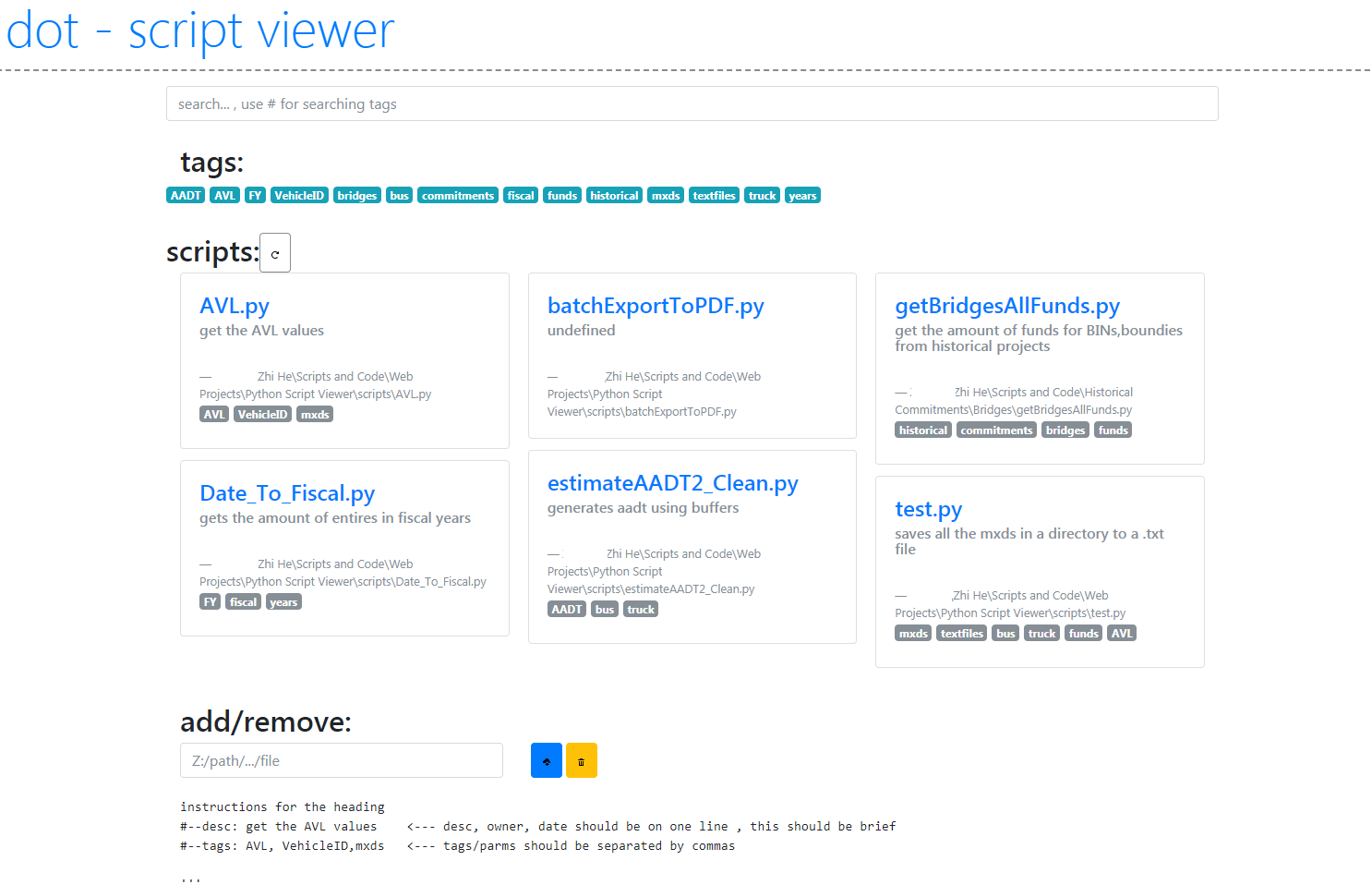
Task: Filter by the AADT tag in tags list
Action: pos(186,196)
